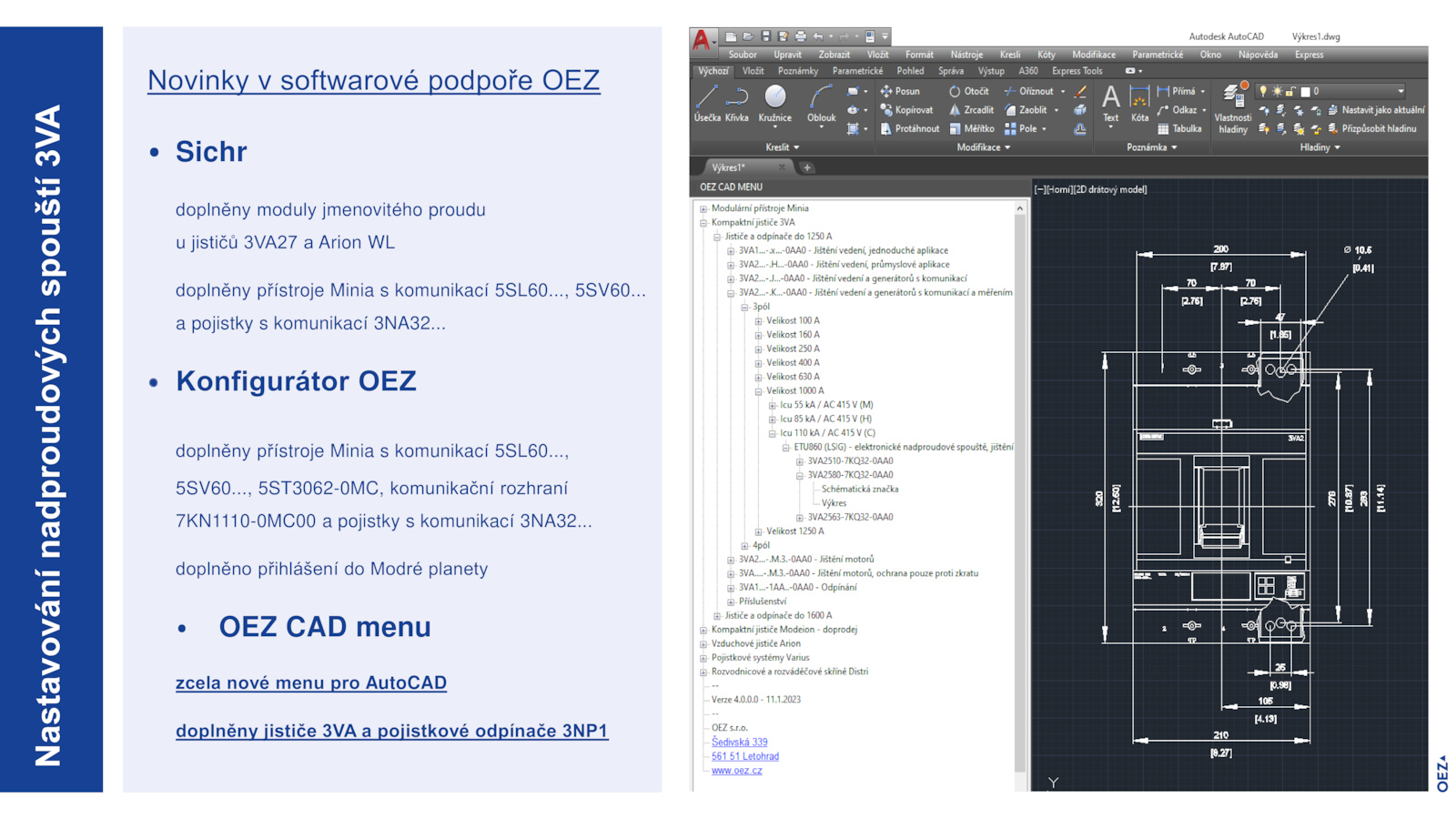Select the Křivka (polyline) tool

coord(737,103)
